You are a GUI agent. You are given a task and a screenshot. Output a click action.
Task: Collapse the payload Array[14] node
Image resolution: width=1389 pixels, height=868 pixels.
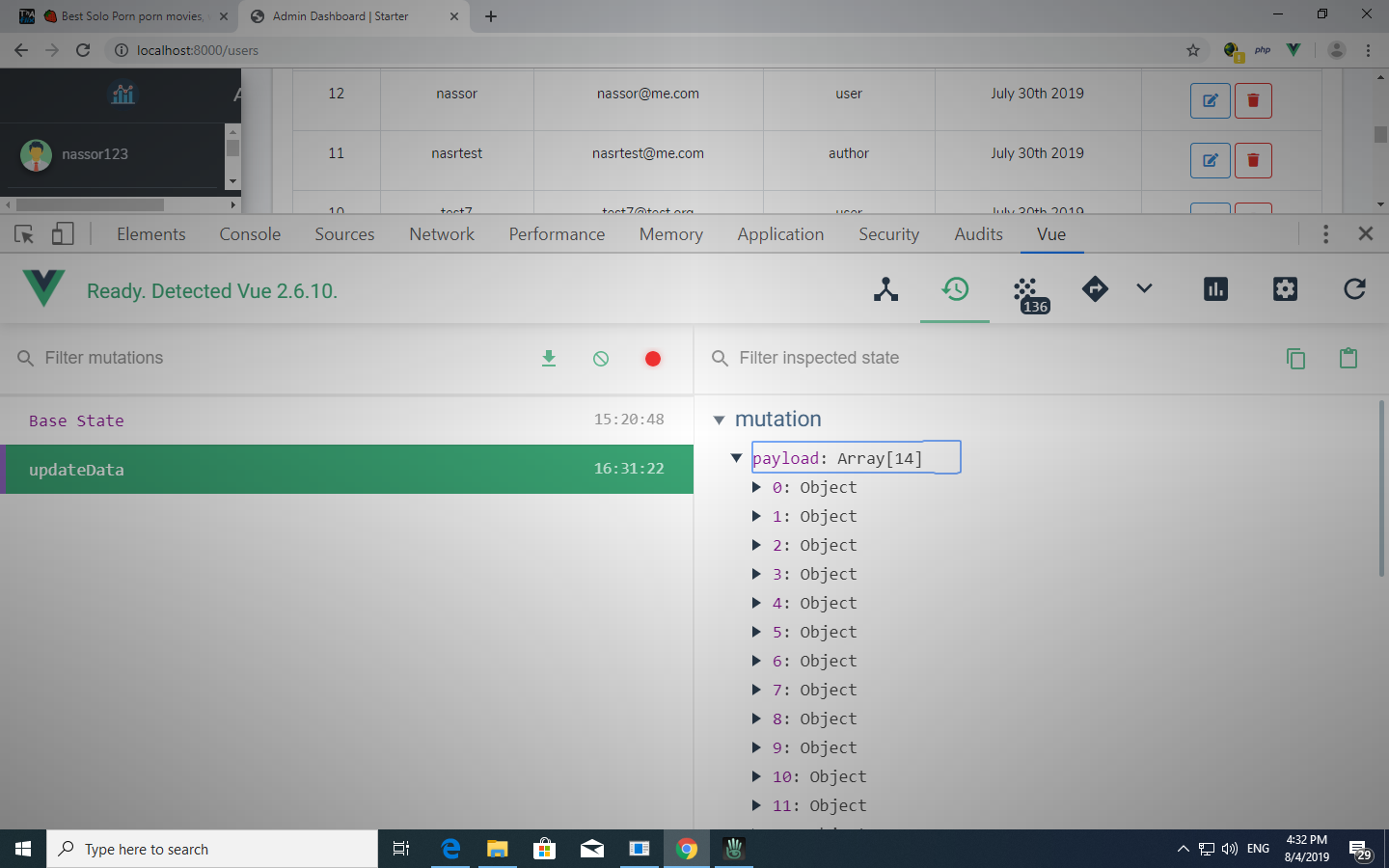click(x=736, y=458)
